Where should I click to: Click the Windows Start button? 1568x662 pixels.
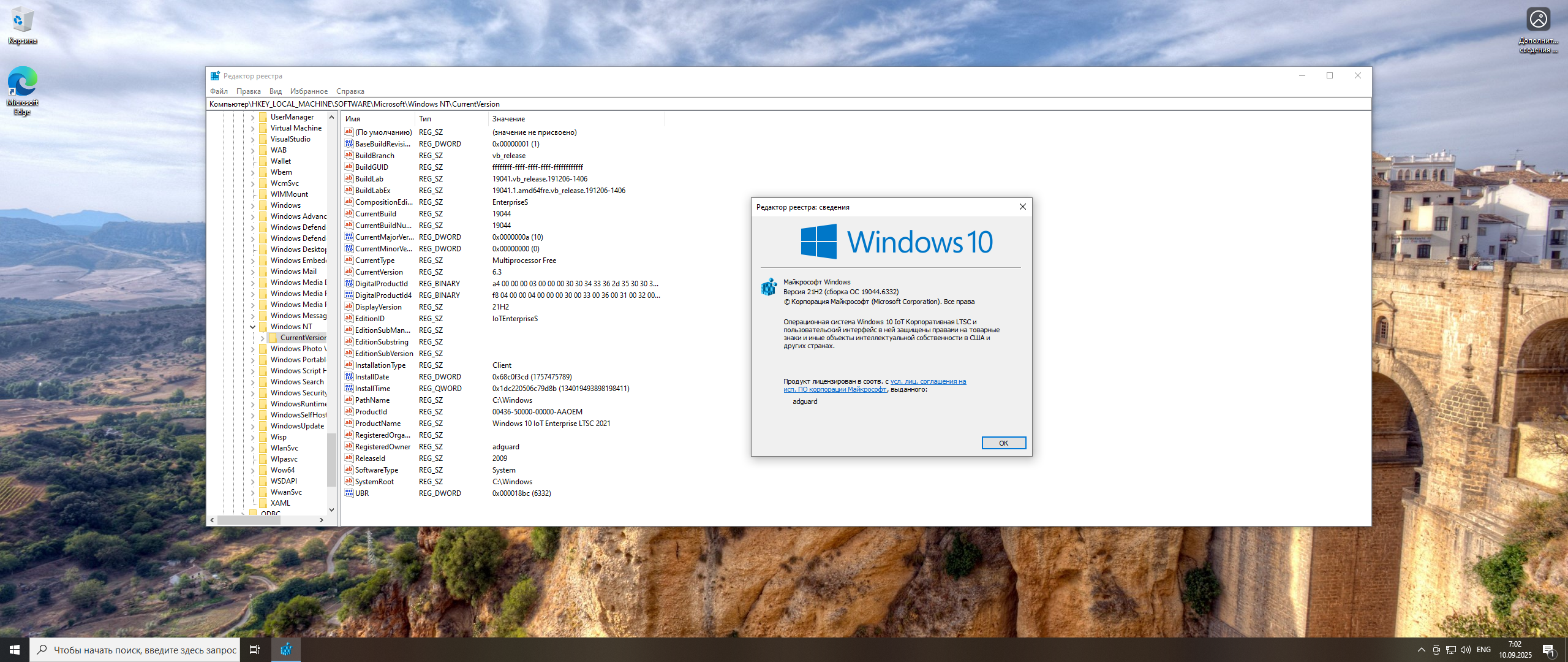pyautogui.click(x=15, y=650)
